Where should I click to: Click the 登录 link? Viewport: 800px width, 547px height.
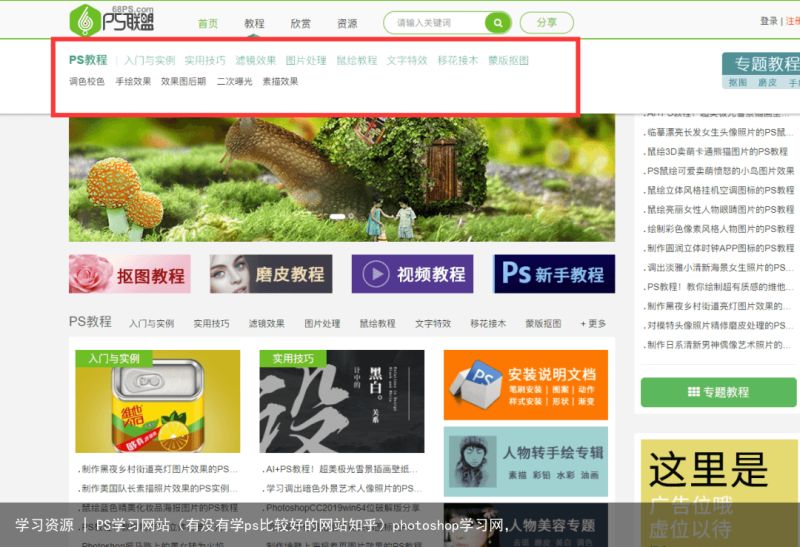768,21
